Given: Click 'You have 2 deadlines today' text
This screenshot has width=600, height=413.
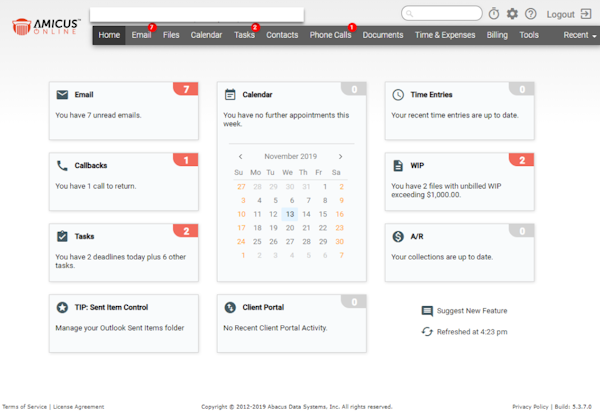Looking at the screenshot, I should coord(100,257).
